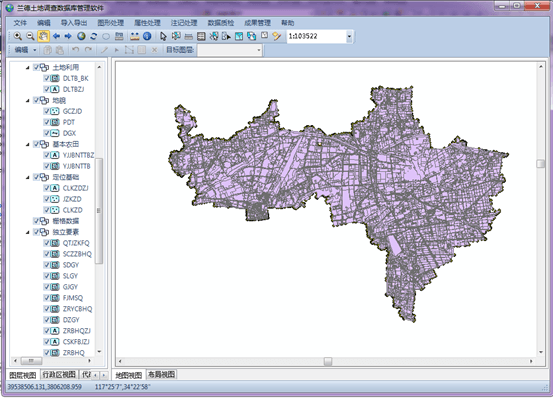
Task: Click annotation layer icon next to DLTBZJ
Action: 55,89
